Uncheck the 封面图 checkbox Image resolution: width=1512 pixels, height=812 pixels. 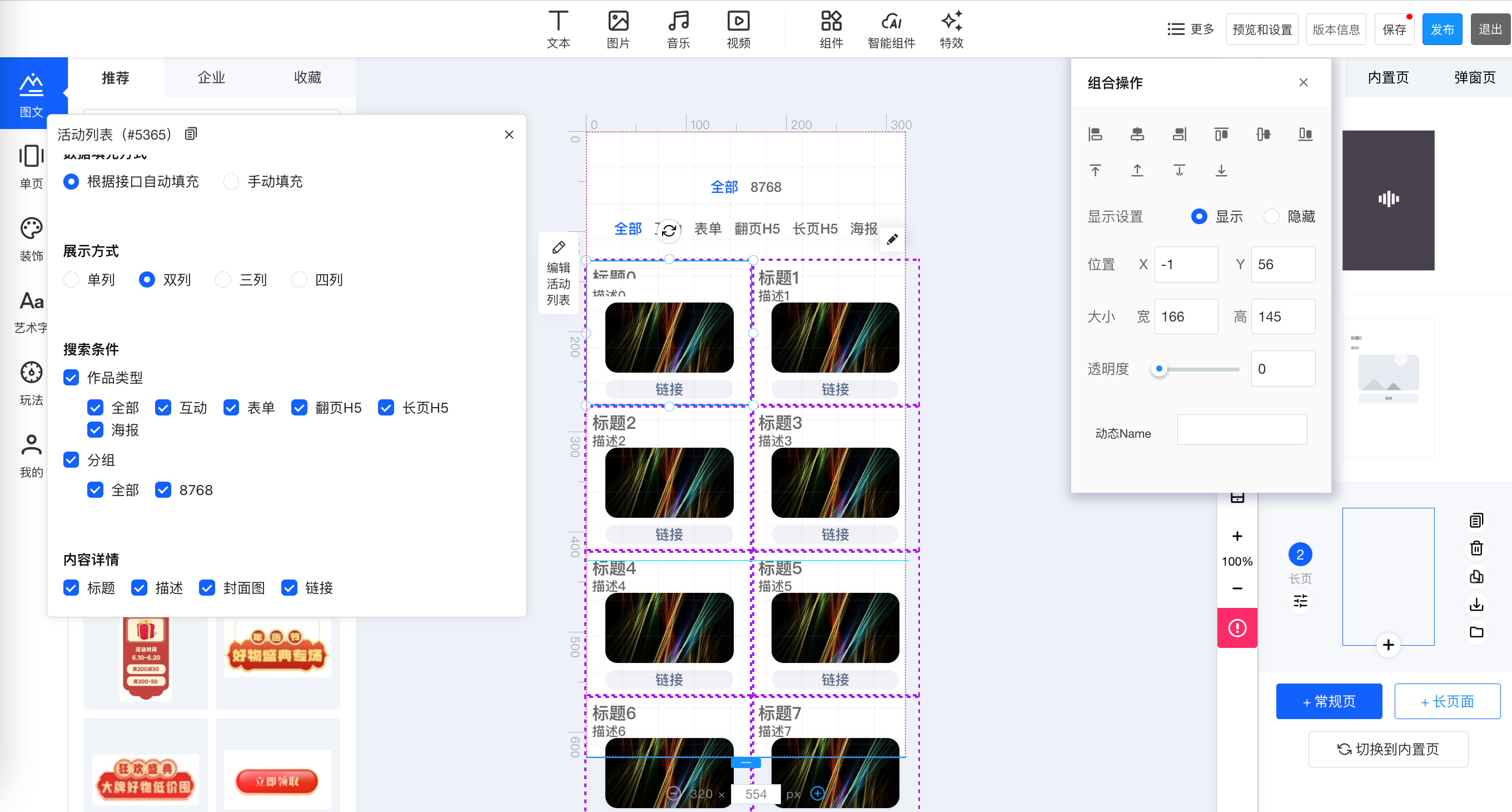(x=207, y=588)
